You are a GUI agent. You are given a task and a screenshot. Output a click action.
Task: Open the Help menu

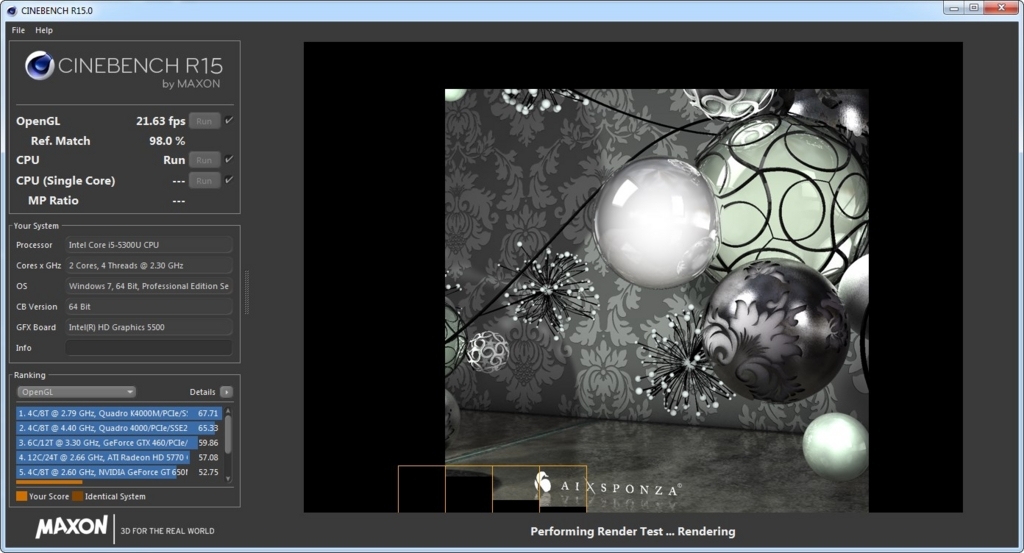click(44, 30)
